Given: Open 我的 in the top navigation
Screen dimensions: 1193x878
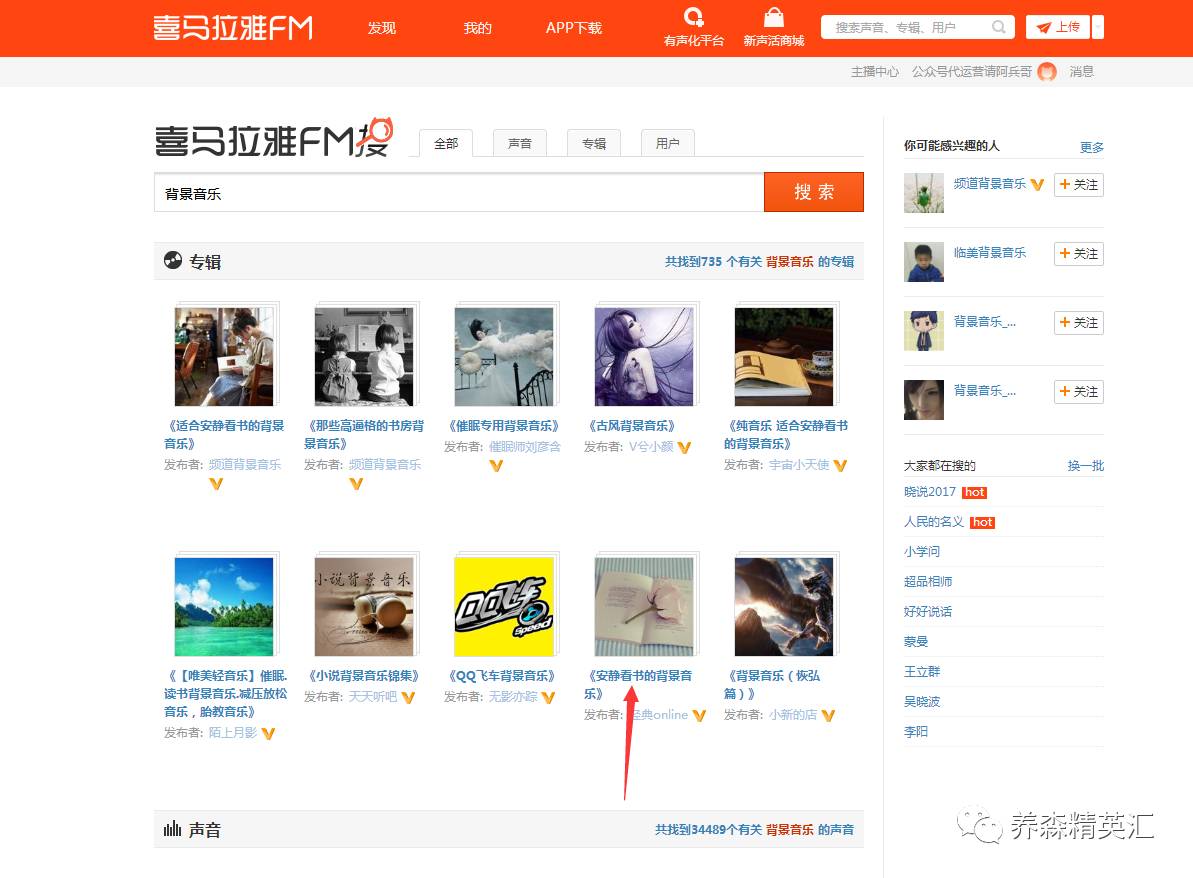Looking at the screenshot, I should [478, 28].
